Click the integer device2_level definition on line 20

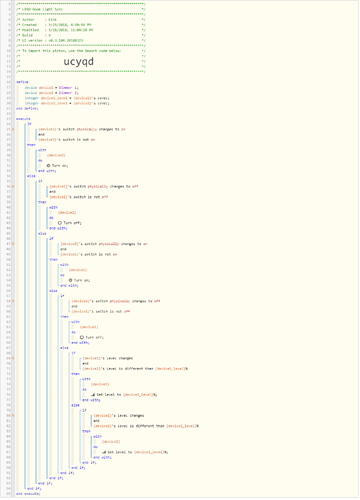point(67,103)
